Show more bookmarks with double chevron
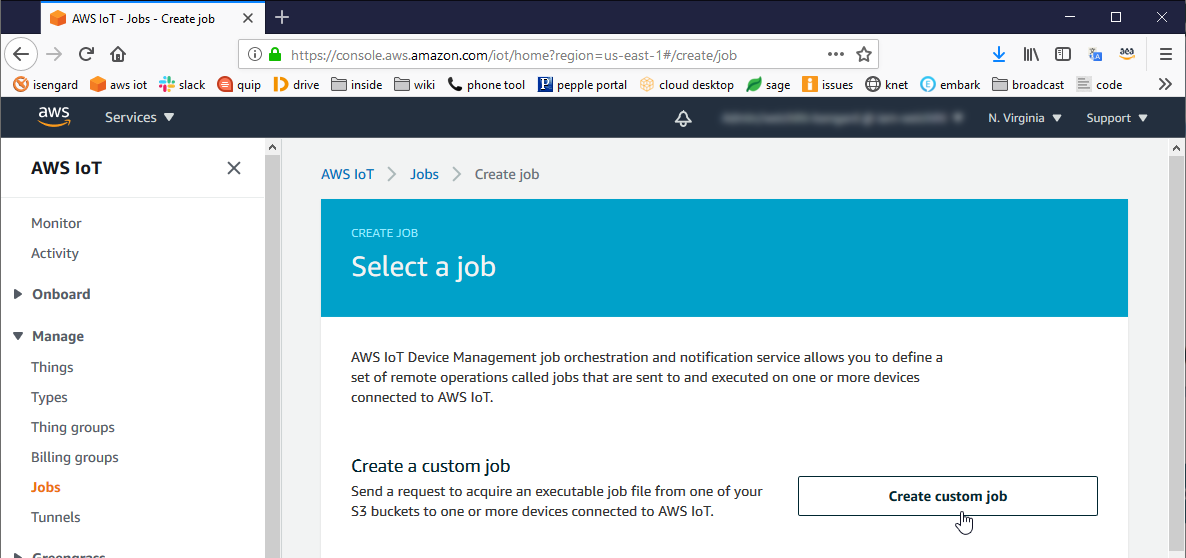The width and height of the screenshot is (1186, 558). tap(1165, 85)
